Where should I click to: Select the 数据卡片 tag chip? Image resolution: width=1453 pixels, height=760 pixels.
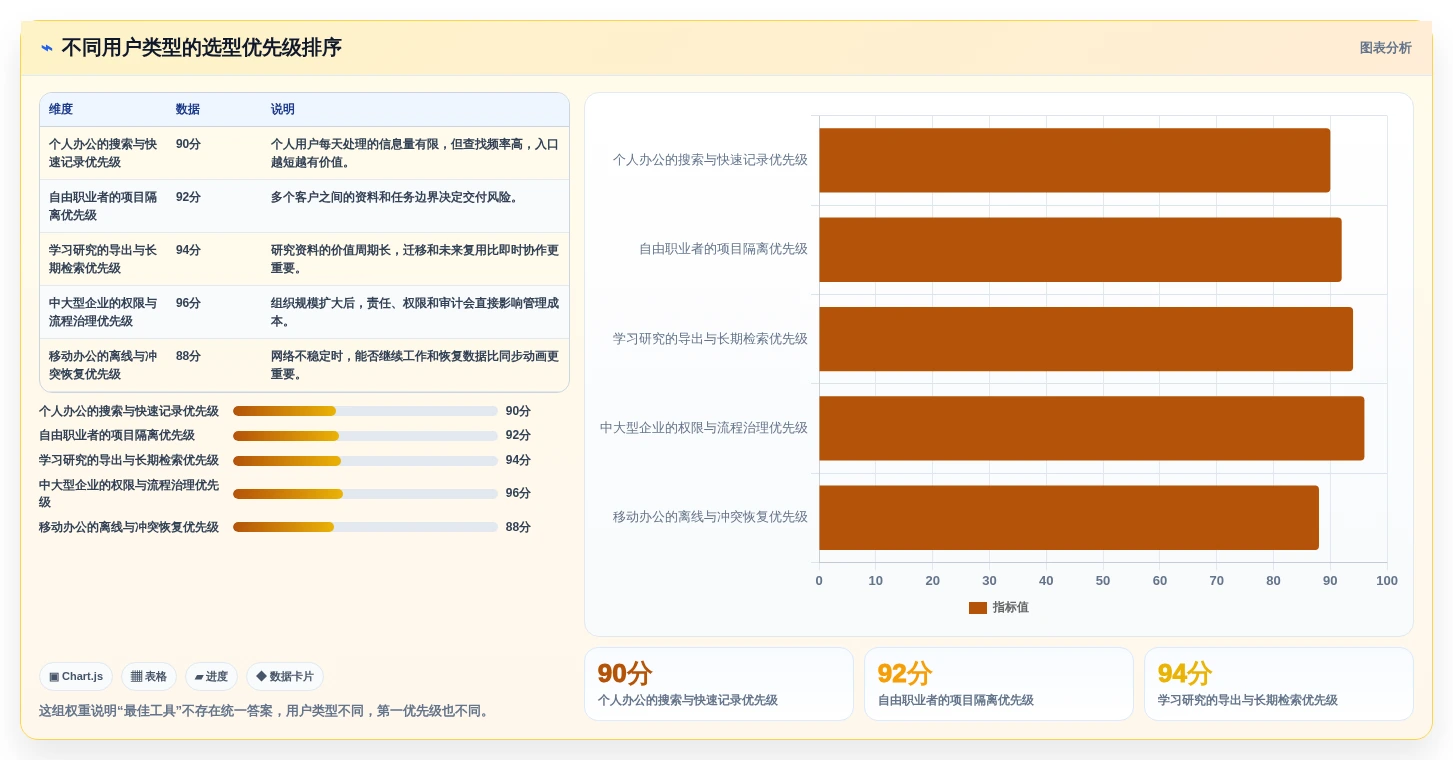[285, 677]
